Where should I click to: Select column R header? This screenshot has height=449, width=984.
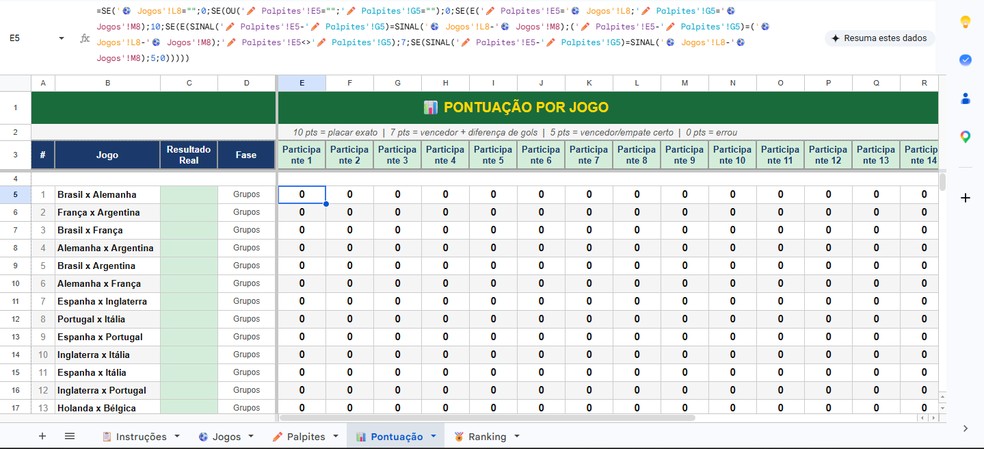click(919, 83)
